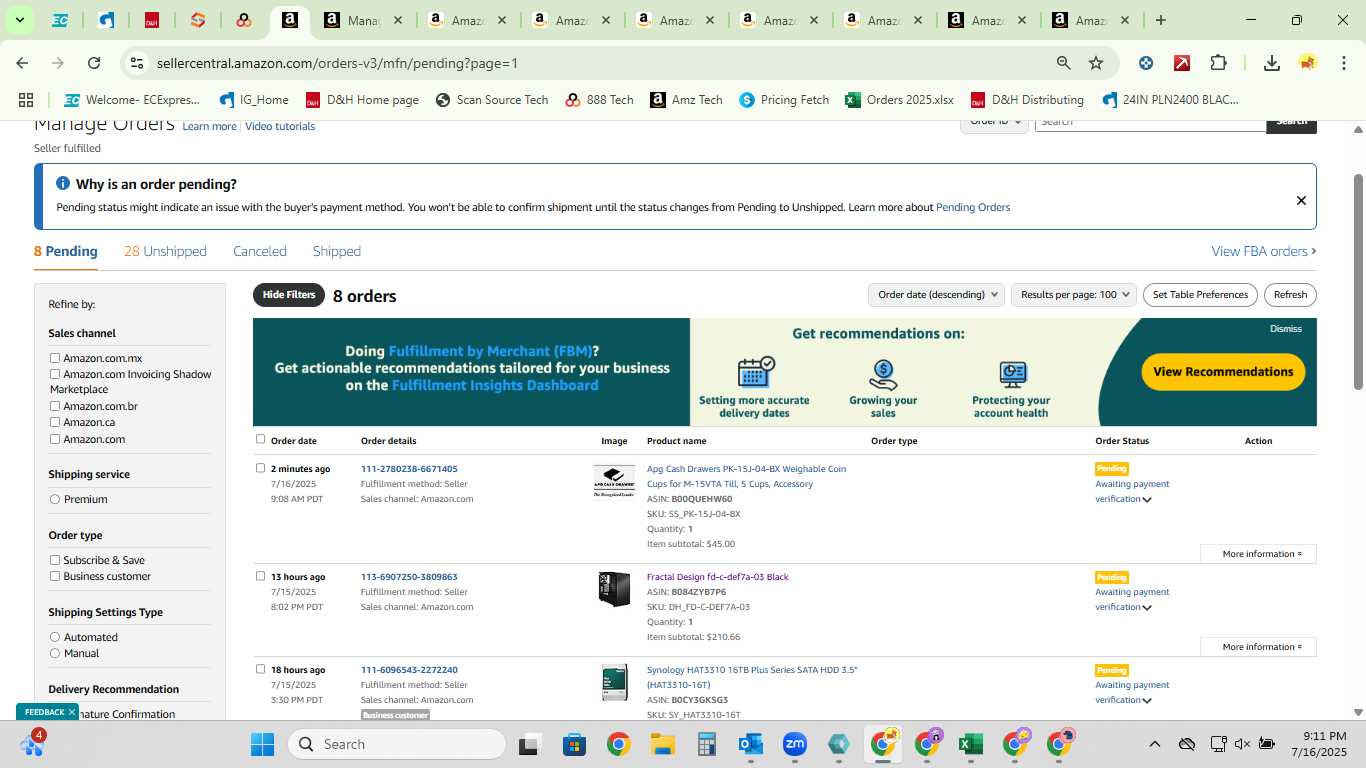The height and width of the screenshot is (768, 1366).
Task: Bookmark this page with the star icon
Action: 1096,63
